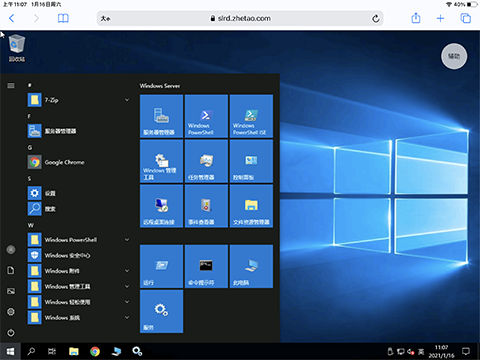Open the Windows 管理工具 tile

tap(161, 161)
